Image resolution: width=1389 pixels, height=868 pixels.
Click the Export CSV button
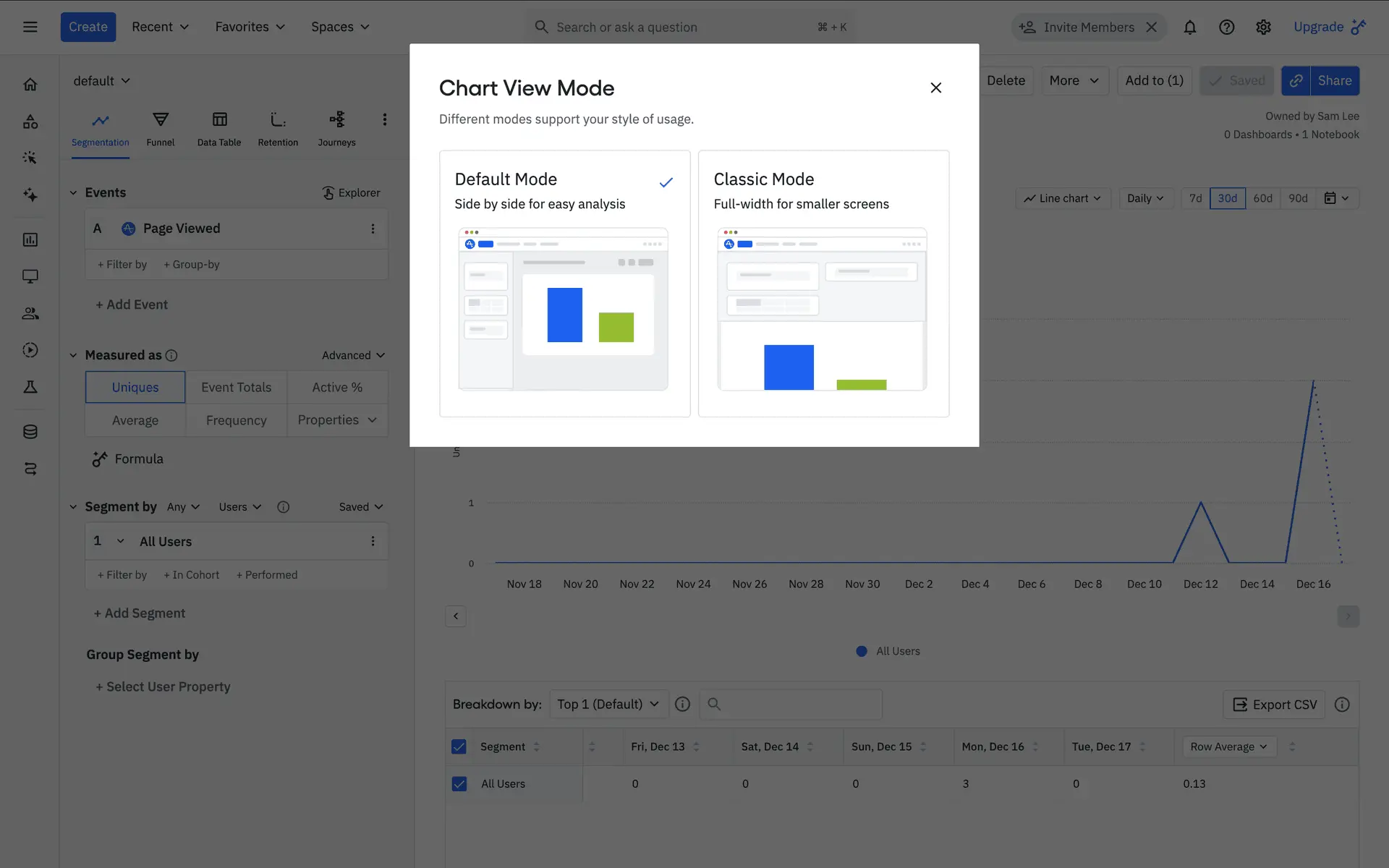(1273, 705)
